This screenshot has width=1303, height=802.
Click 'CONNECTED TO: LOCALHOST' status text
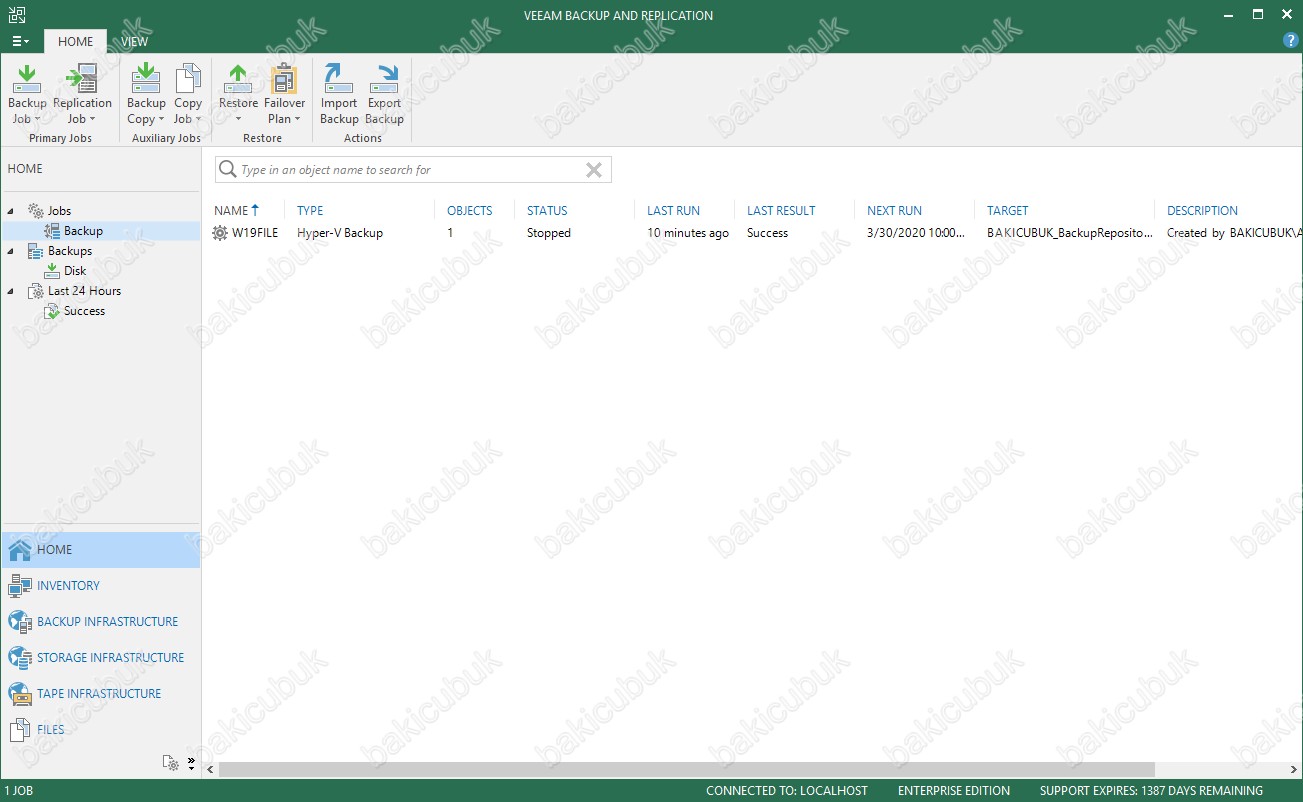[x=787, y=791]
